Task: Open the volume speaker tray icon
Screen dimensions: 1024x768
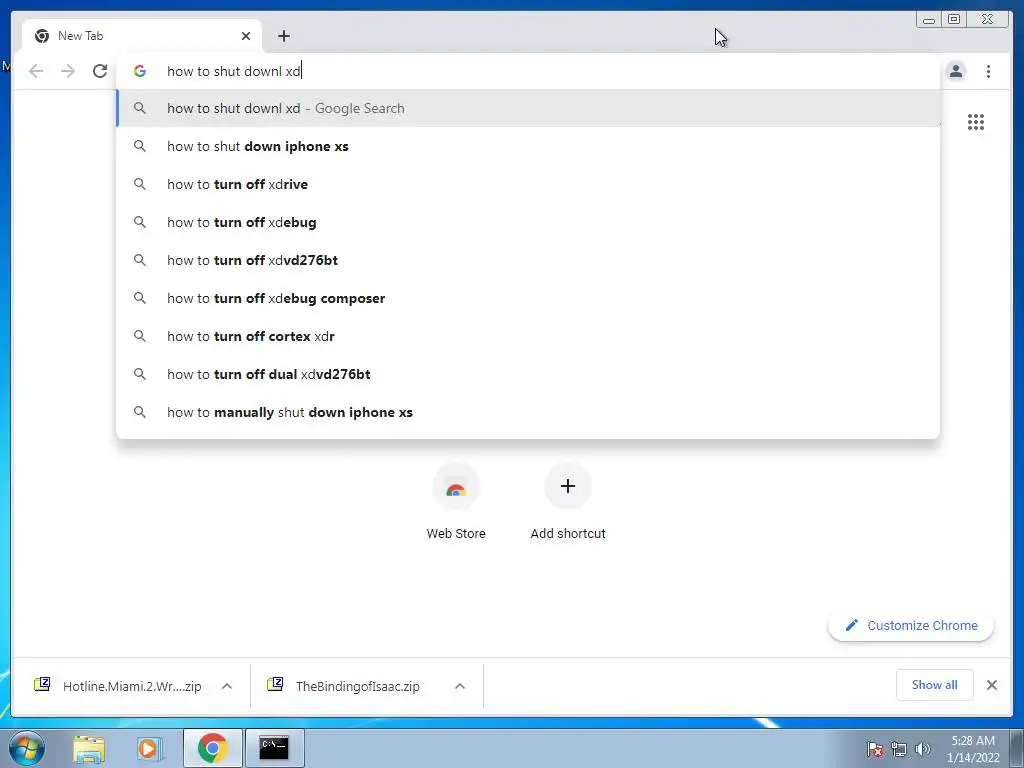Action: click(x=922, y=749)
